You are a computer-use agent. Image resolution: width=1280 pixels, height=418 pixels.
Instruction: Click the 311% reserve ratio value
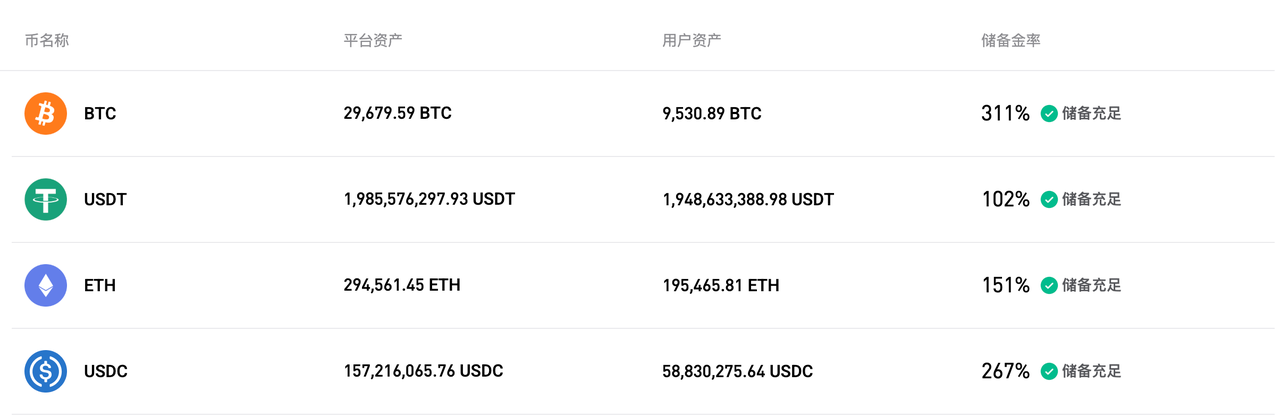(x=1005, y=114)
